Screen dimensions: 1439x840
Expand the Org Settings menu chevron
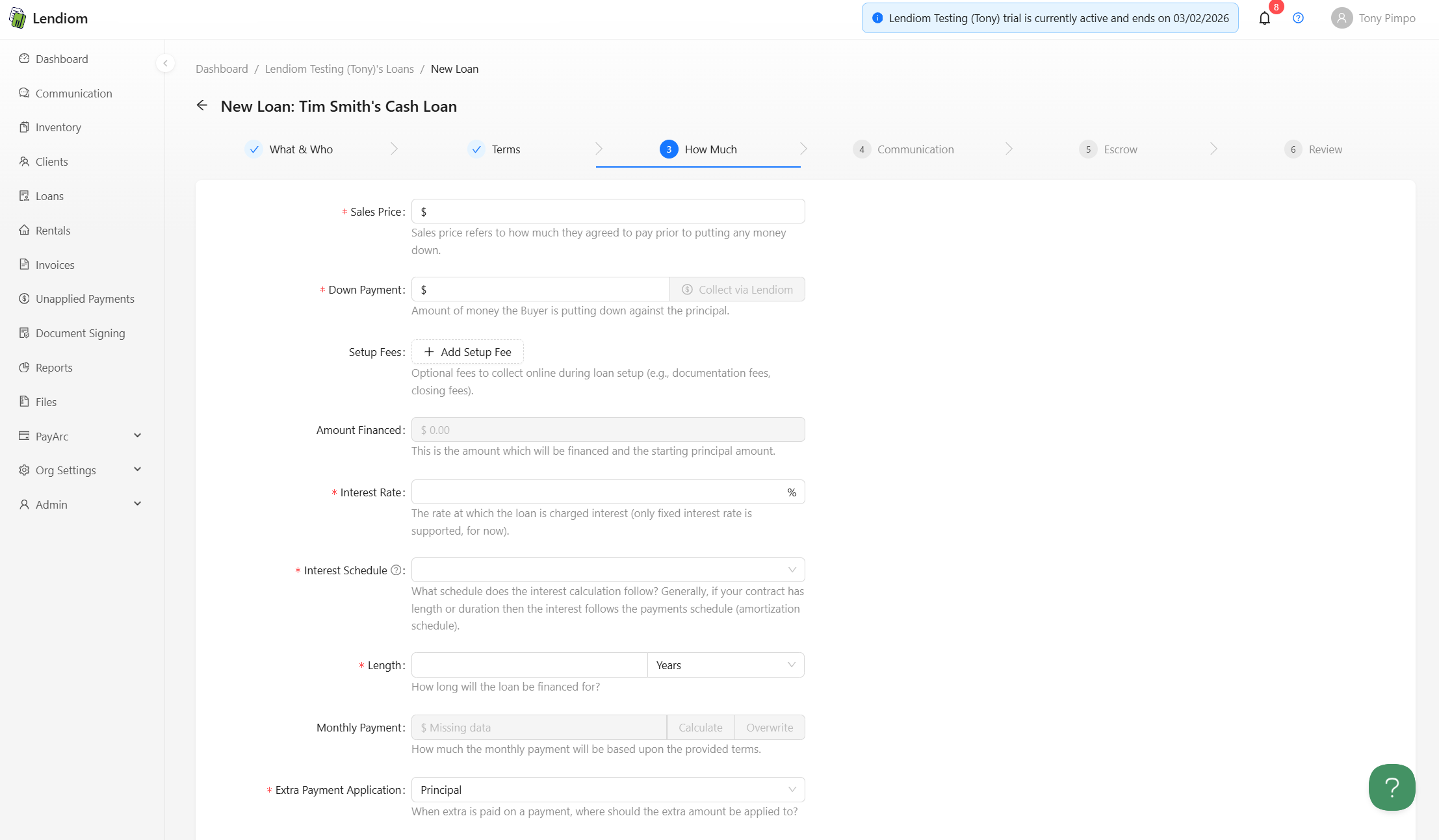point(137,469)
